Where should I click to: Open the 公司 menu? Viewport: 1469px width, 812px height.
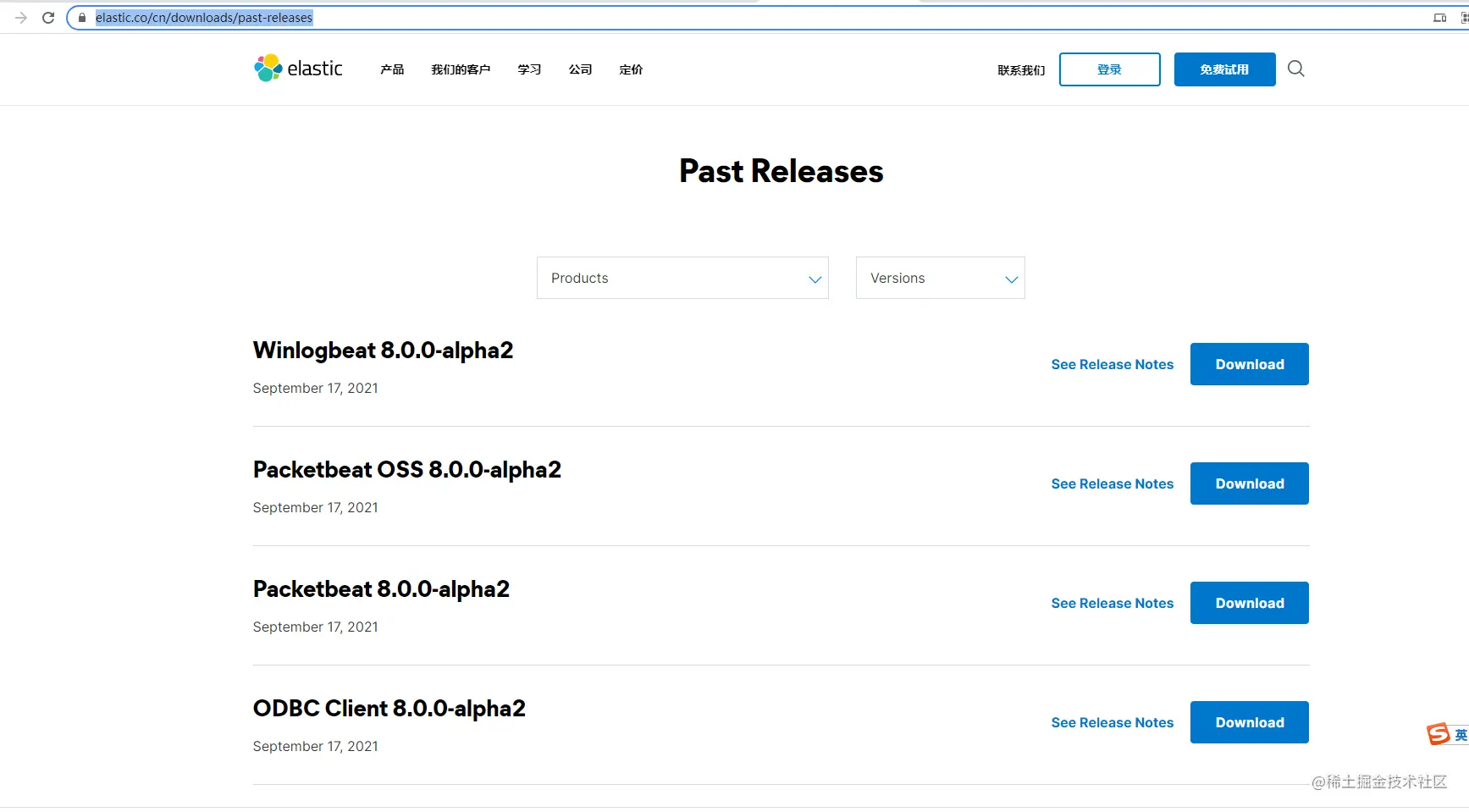[580, 69]
